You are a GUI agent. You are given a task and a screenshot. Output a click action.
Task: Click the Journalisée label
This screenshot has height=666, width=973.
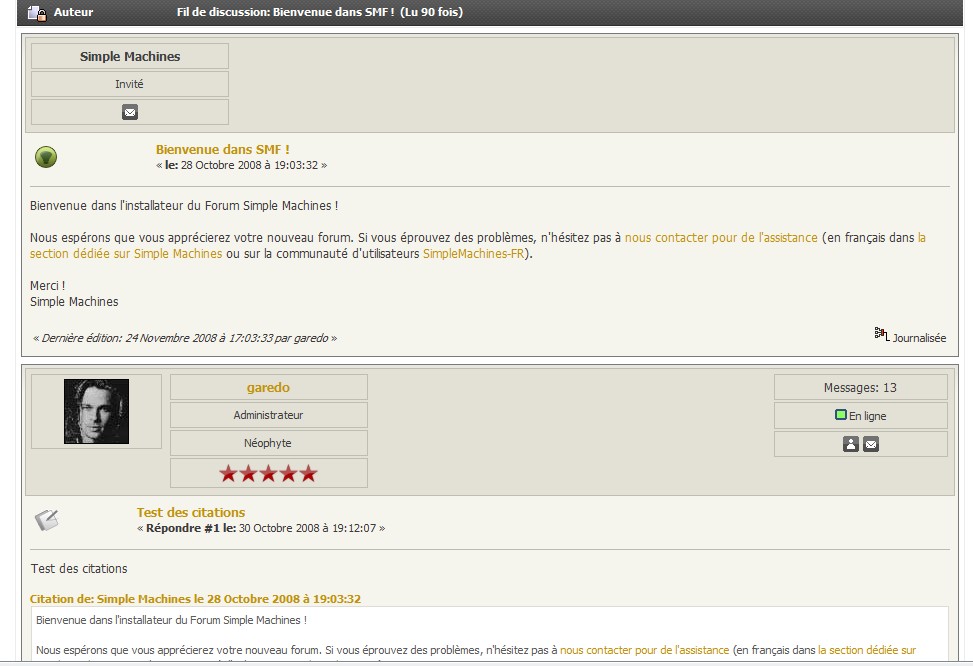coord(919,338)
